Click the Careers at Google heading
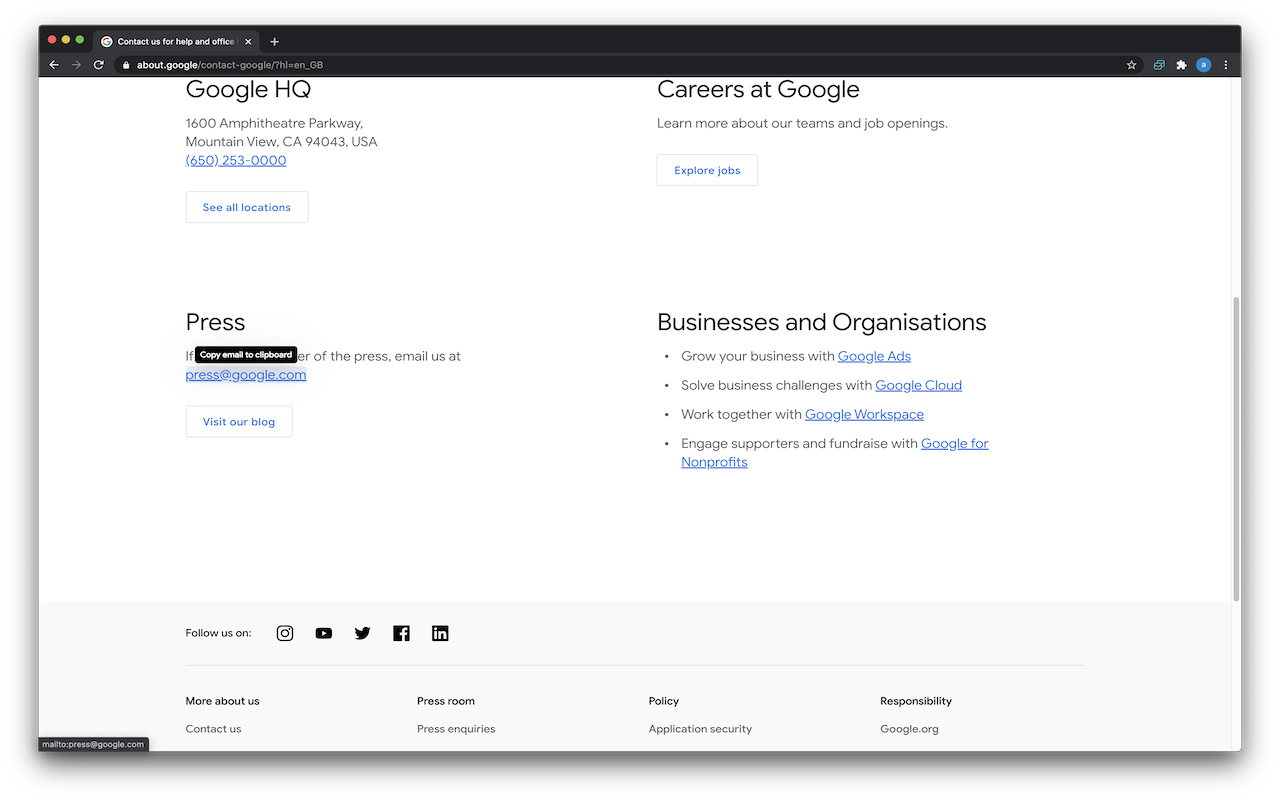Image resolution: width=1280 pixels, height=800 pixels. coord(758,89)
